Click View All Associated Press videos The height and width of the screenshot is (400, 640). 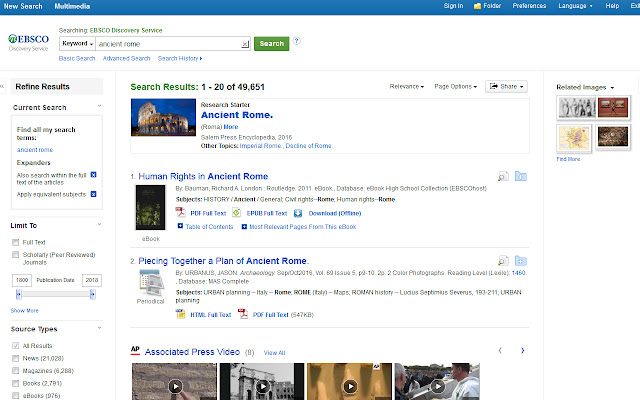pos(274,353)
